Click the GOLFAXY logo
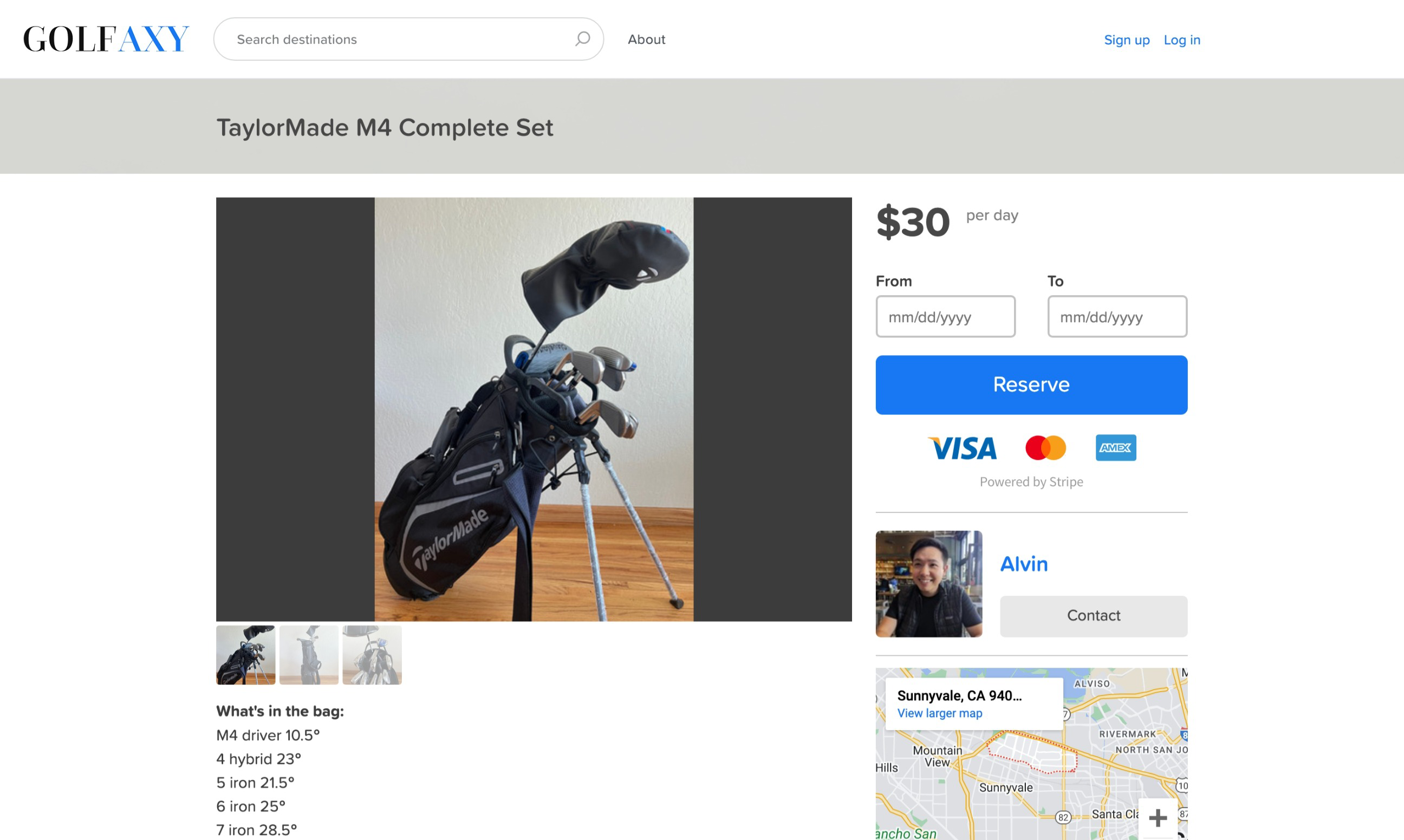The height and width of the screenshot is (840, 1404). (106, 39)
